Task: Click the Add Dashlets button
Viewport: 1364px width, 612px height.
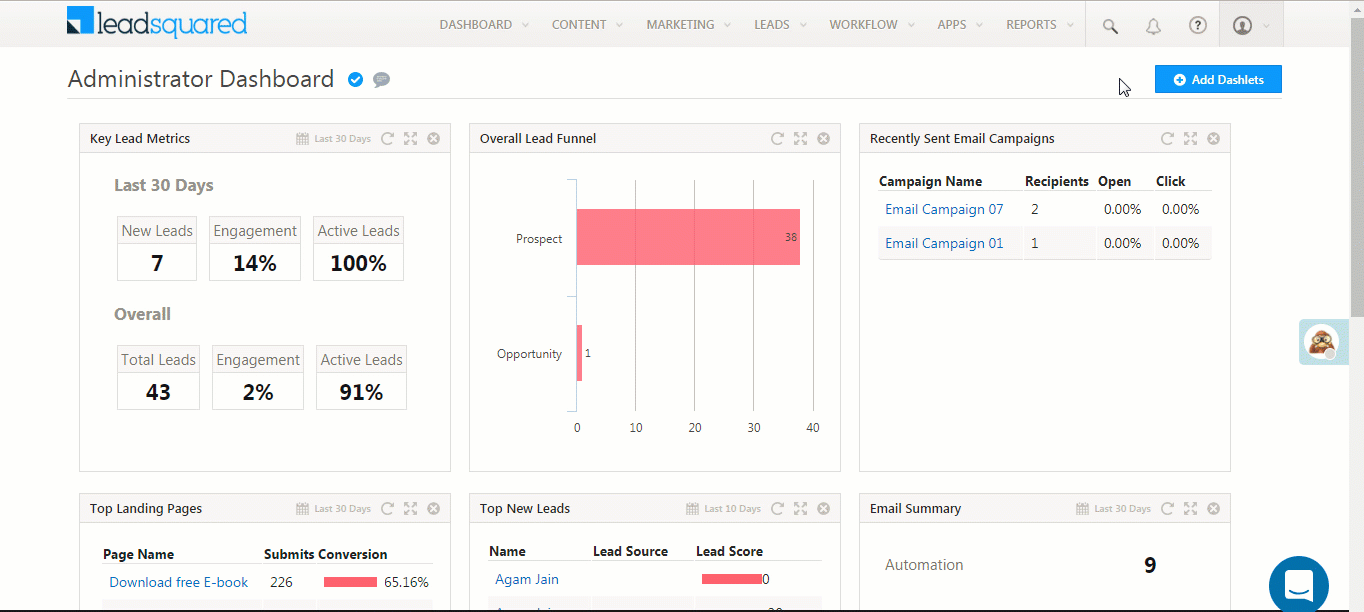Action: pyautogui.click(x=1218, y=80)
